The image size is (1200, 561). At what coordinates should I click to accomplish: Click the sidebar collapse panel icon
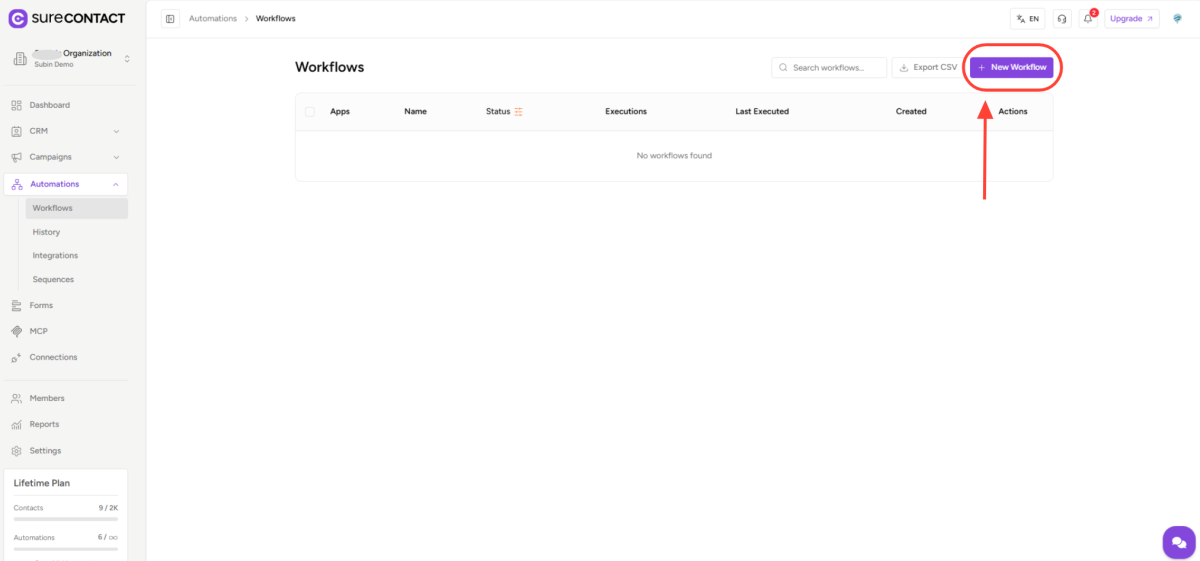click(x=170, y=19)
